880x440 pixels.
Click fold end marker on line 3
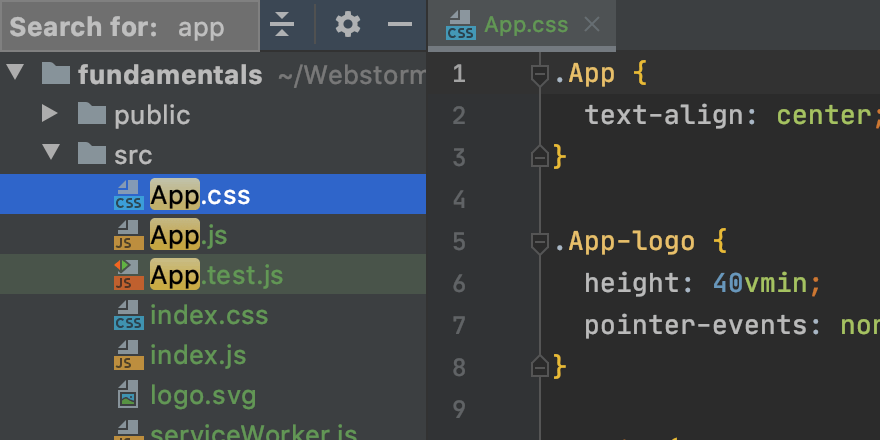point(540,157)
